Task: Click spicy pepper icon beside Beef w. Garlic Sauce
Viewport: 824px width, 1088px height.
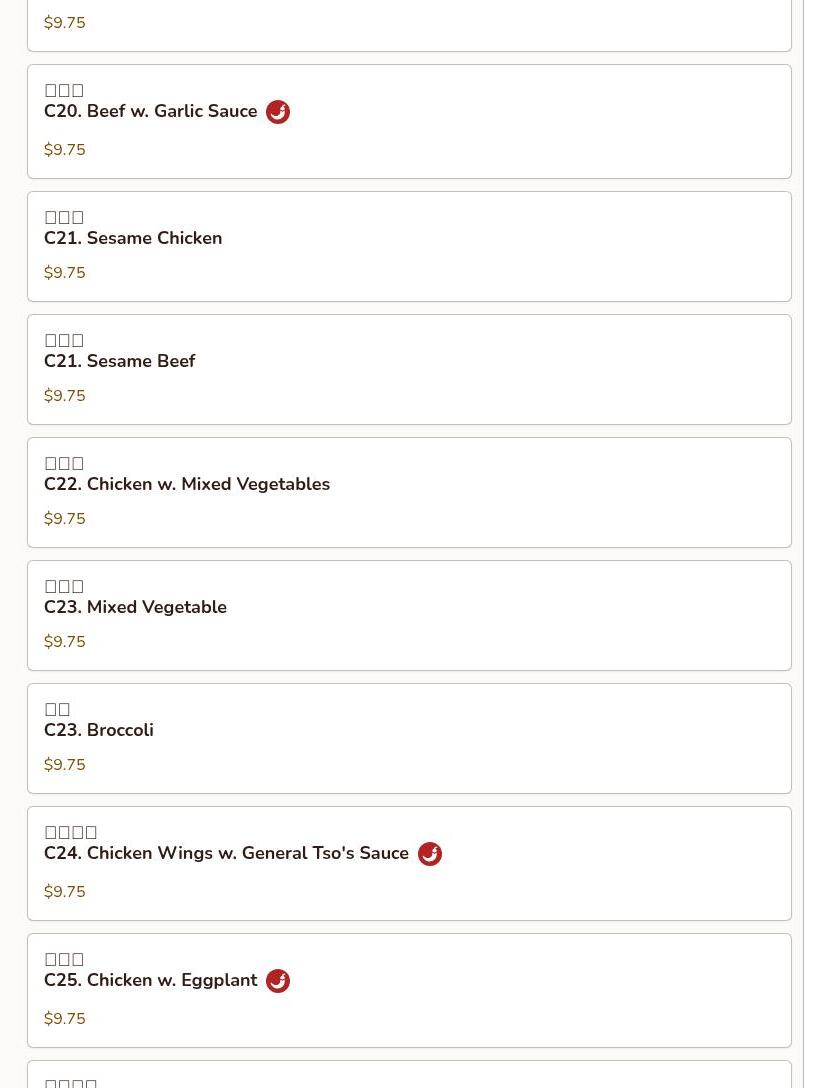Action: [x=278, y=112]
